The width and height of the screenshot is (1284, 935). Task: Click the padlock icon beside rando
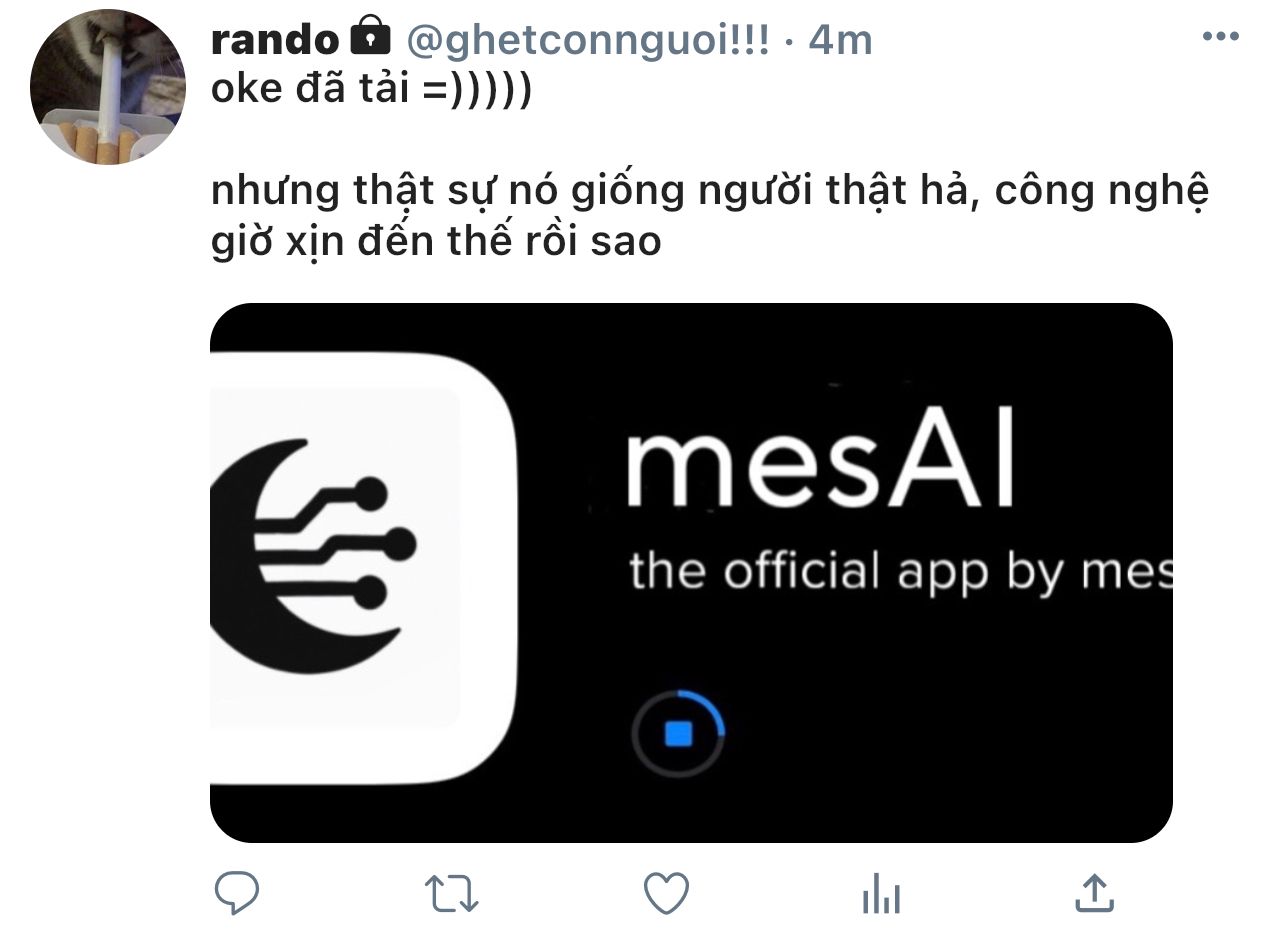point(370,38)
